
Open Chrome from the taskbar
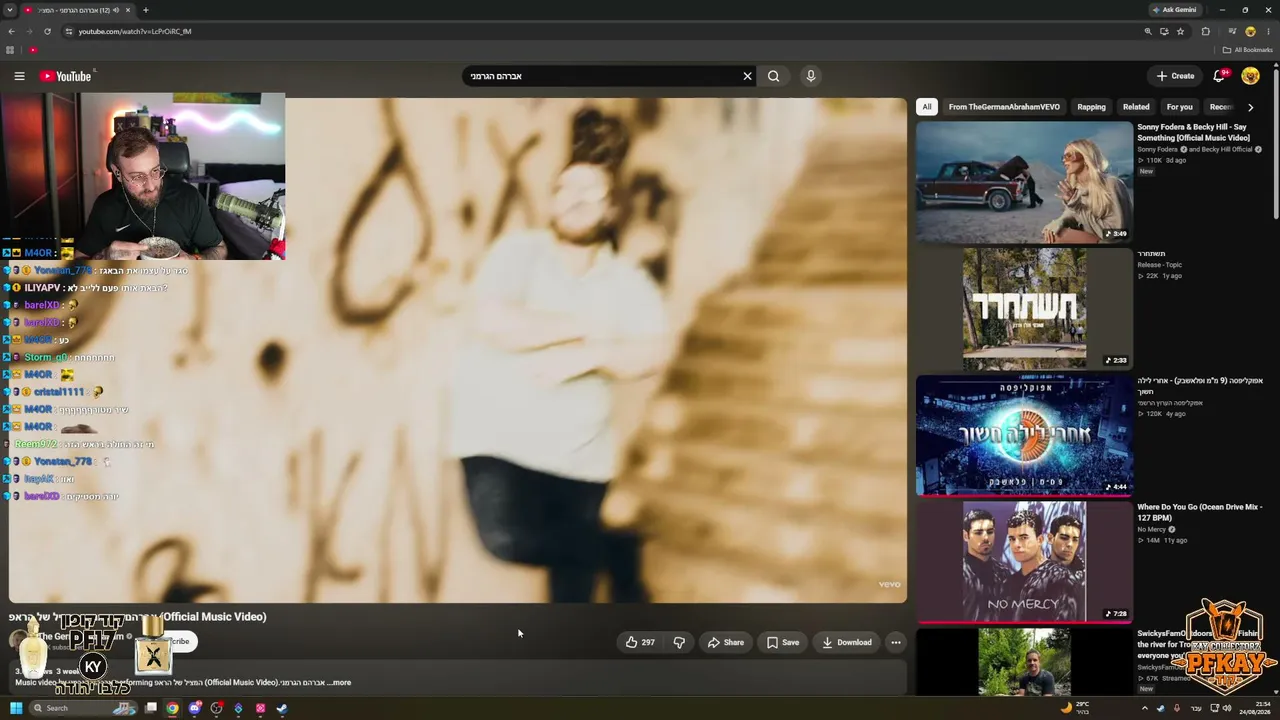173,708
